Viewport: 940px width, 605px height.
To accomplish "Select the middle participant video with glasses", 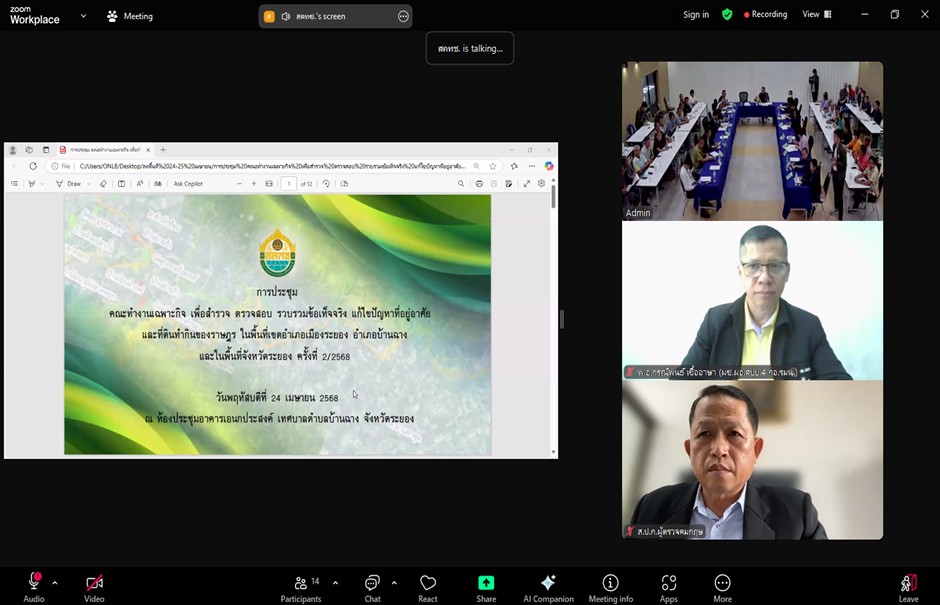I will pos(752,300).
